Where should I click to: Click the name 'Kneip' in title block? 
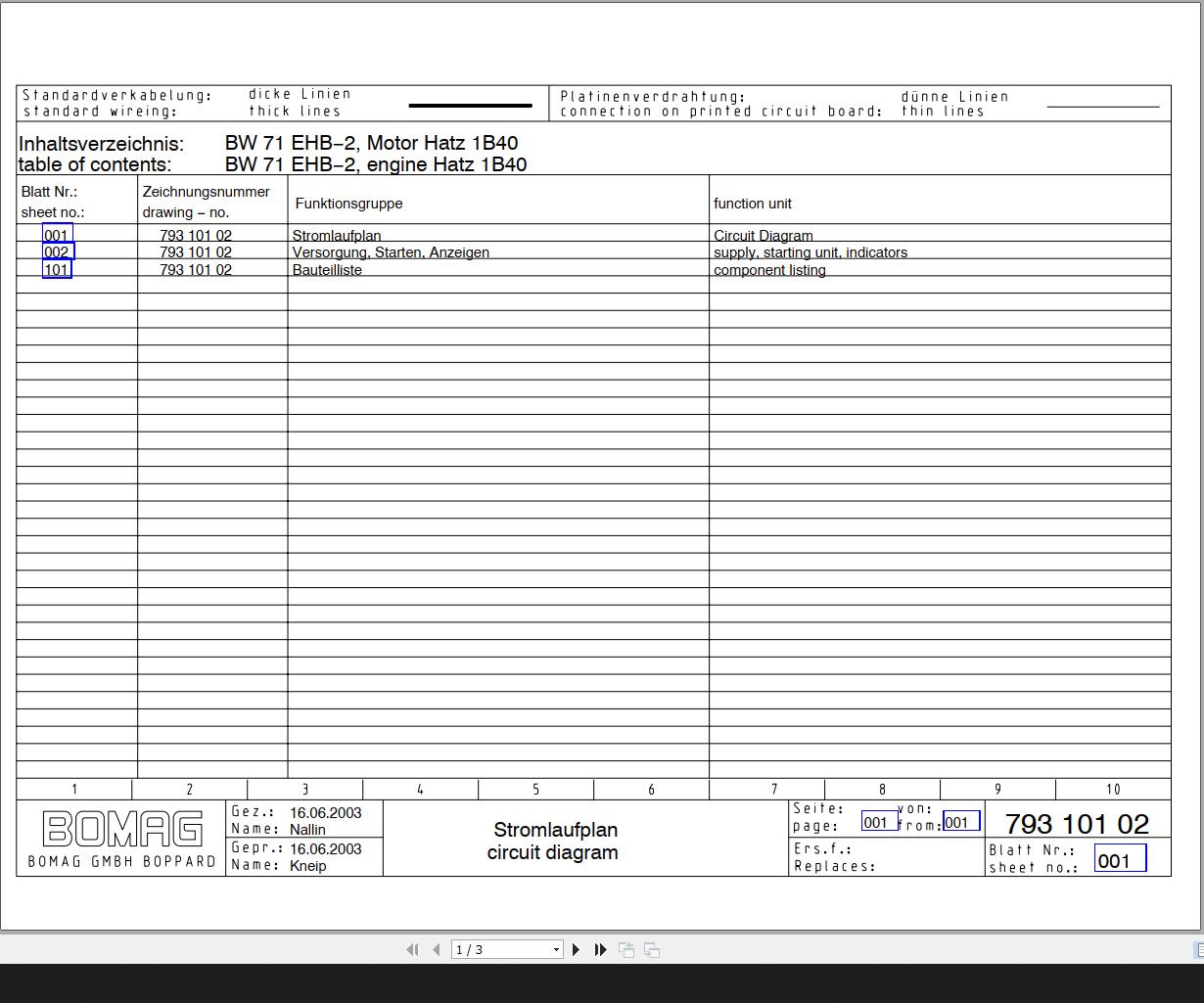click(308, 866)
